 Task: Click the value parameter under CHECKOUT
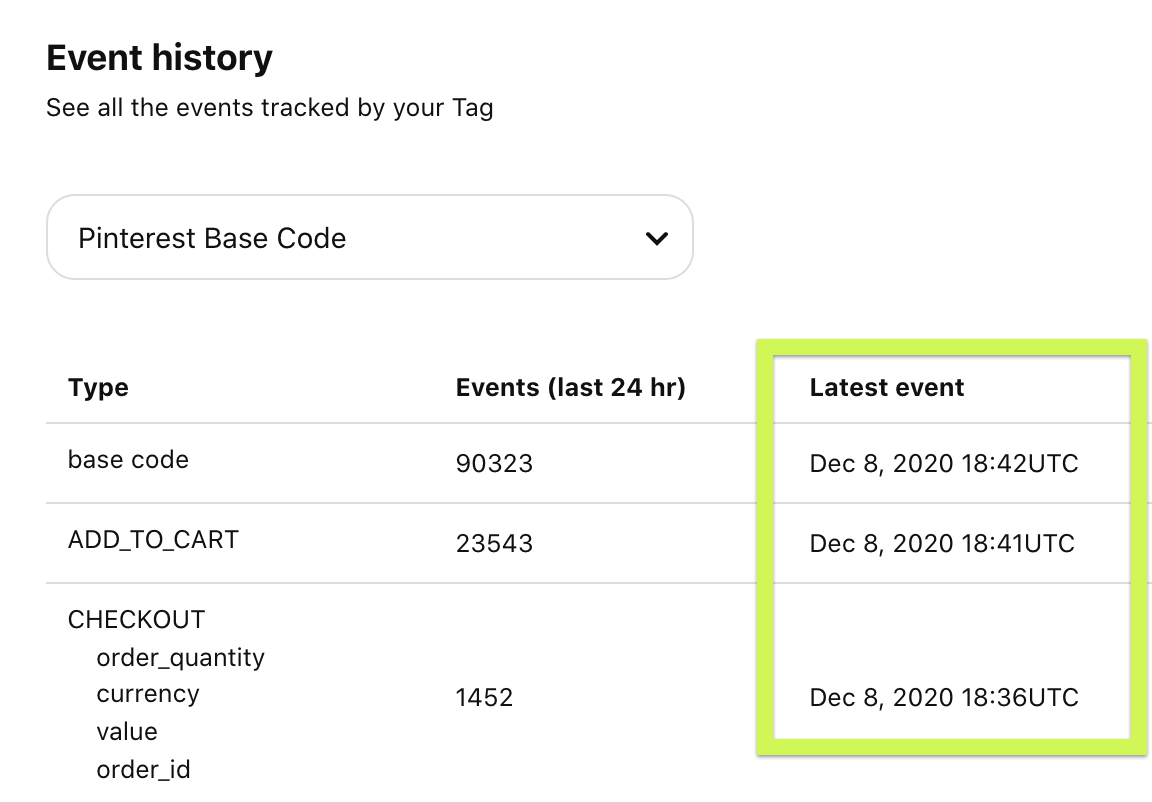(x=127, y=732)
